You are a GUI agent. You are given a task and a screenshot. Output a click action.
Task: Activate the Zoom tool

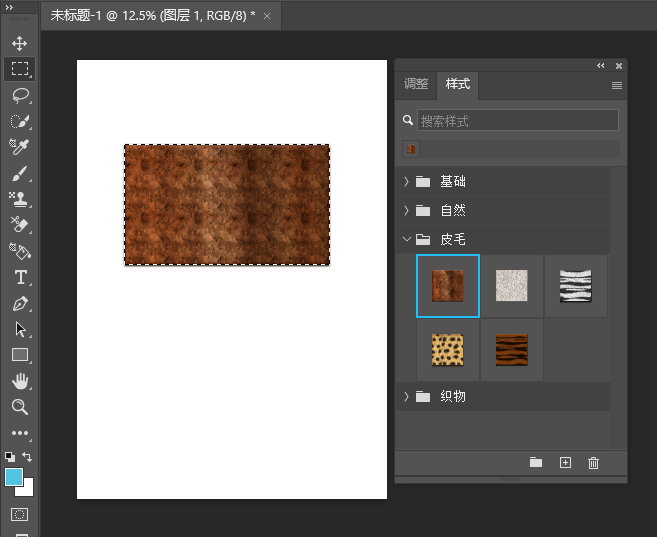tap(20, 407)
